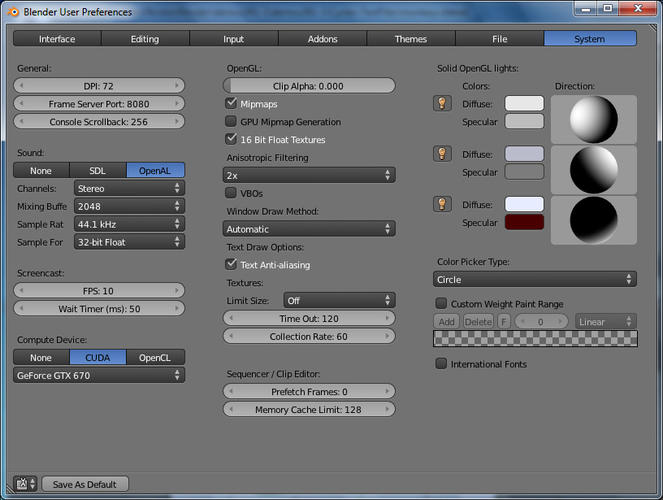Image resolution: width=663 pixels, height=500 pixels.
Task: Set compute device to None
Action: [x=41, y=358]
